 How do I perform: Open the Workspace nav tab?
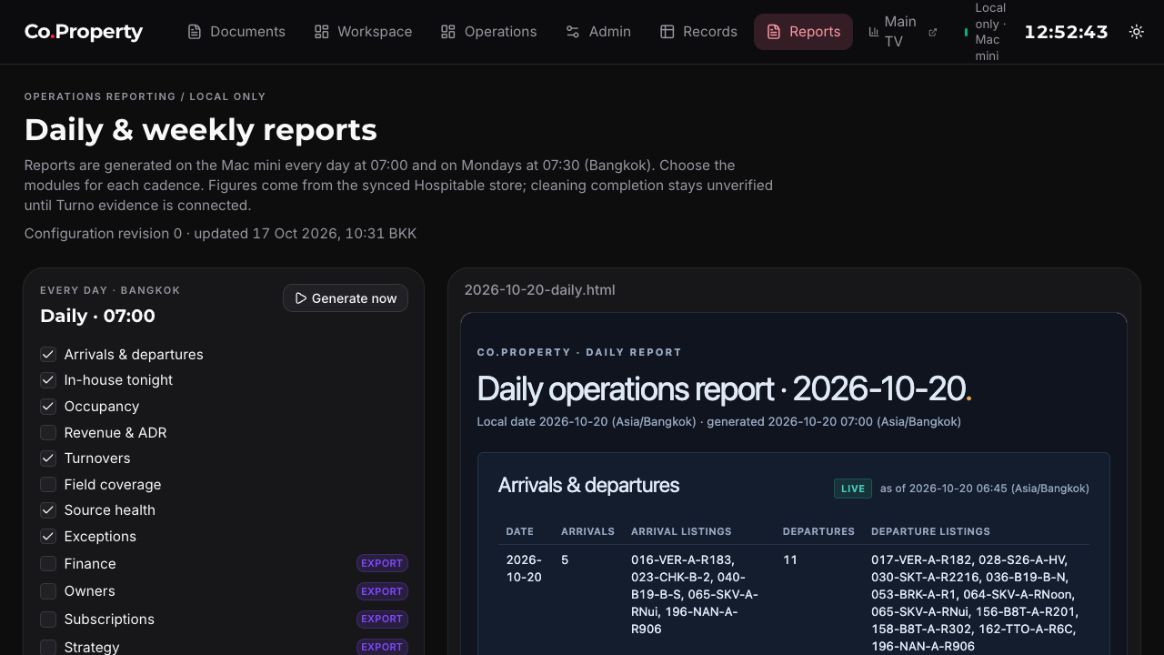tap(363, 32)
